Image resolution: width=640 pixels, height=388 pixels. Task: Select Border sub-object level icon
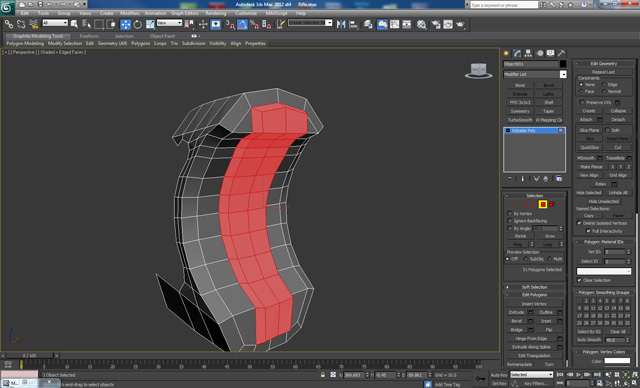coord(534,204)
